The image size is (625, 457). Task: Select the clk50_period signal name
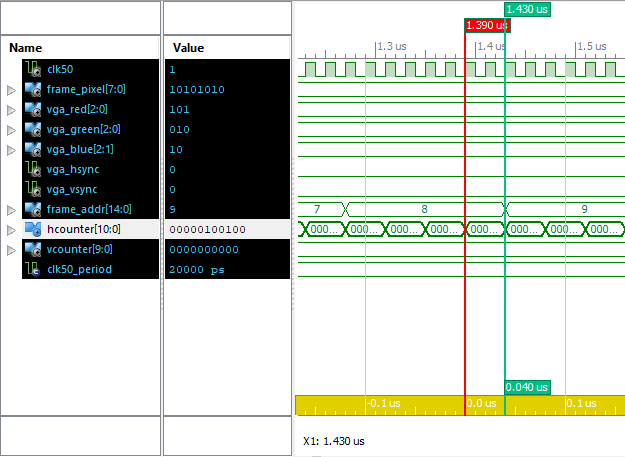click(x=79, y=269)
